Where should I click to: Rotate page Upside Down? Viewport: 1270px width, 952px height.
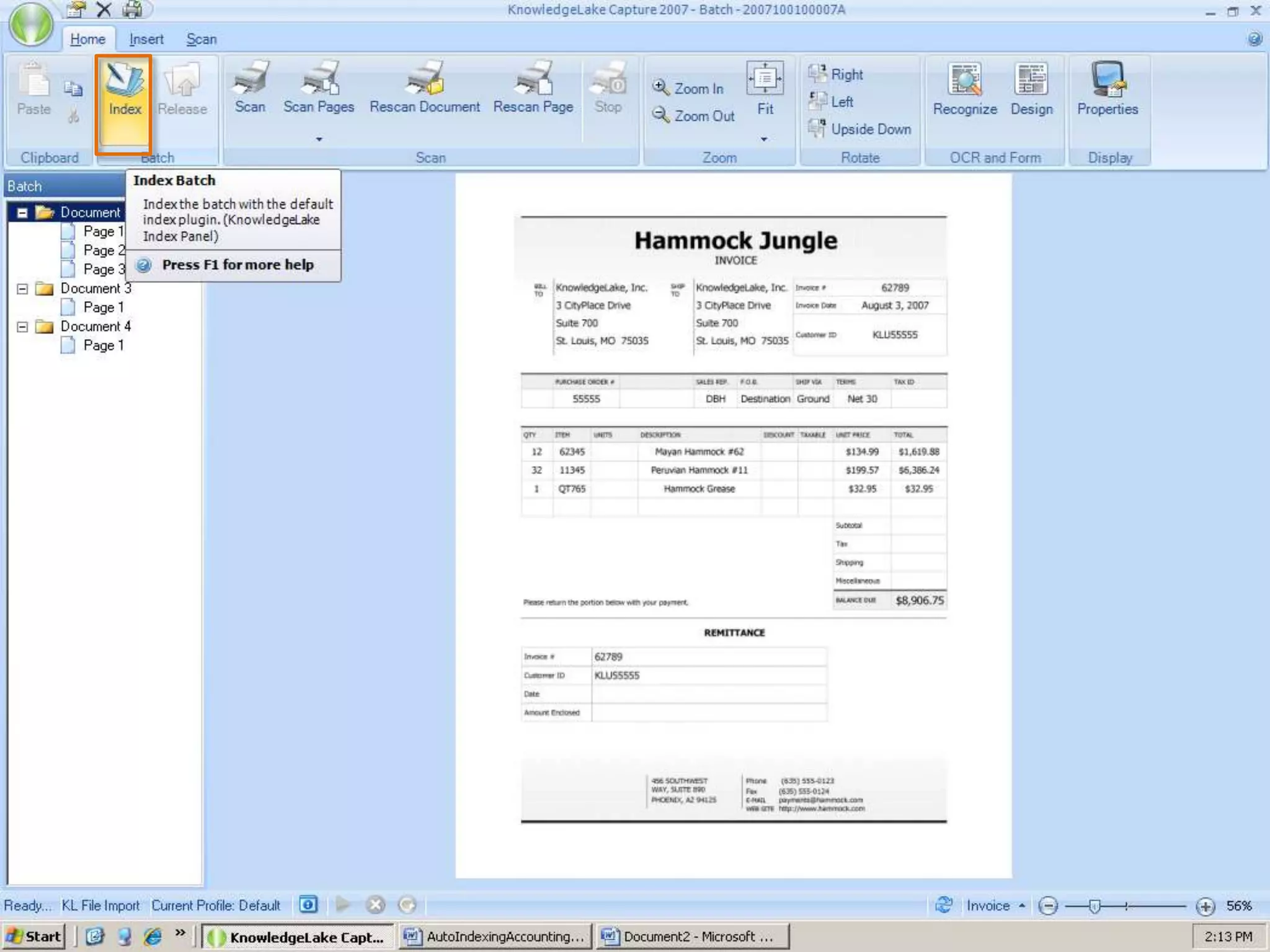point(861,129)
